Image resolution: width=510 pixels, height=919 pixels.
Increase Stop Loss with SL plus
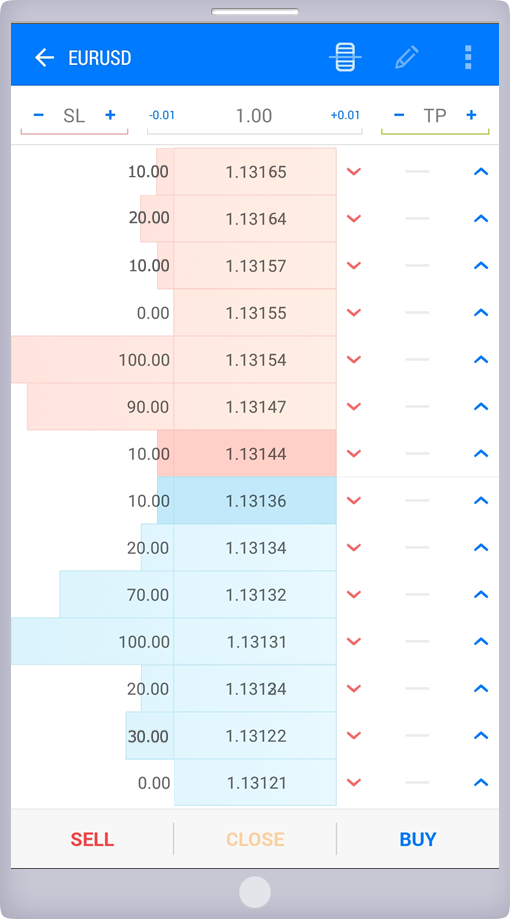pos(110,115)
